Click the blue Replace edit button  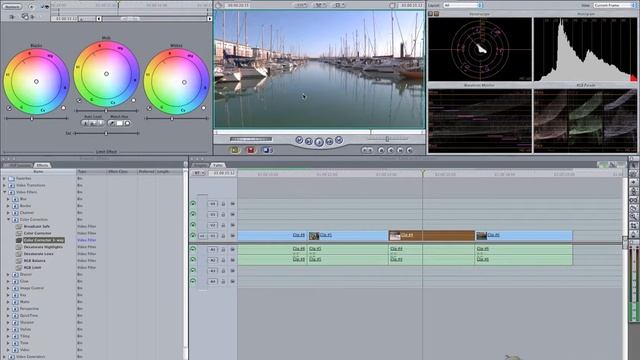pos(266,150)
